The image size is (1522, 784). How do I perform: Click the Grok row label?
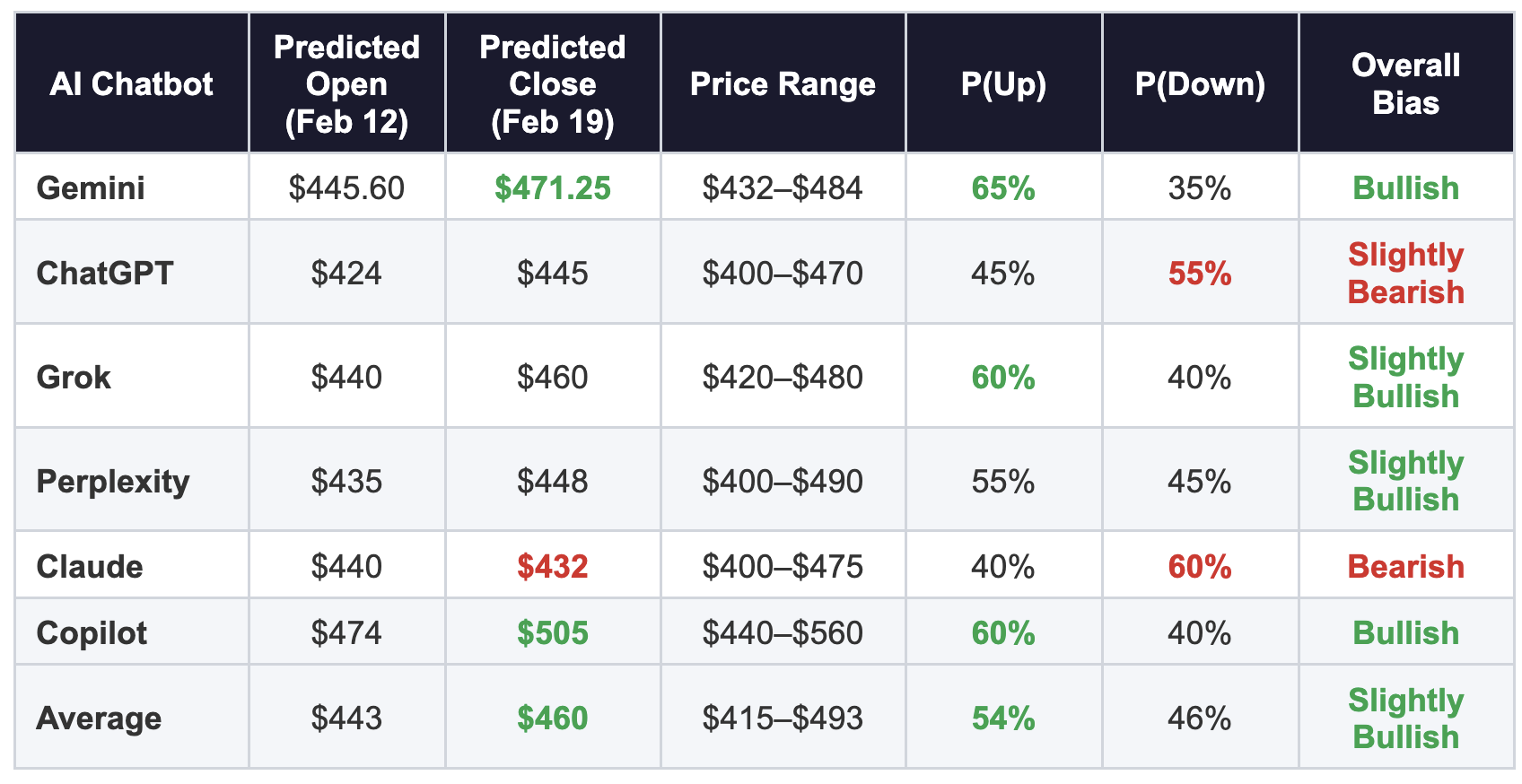pos(74,378)
